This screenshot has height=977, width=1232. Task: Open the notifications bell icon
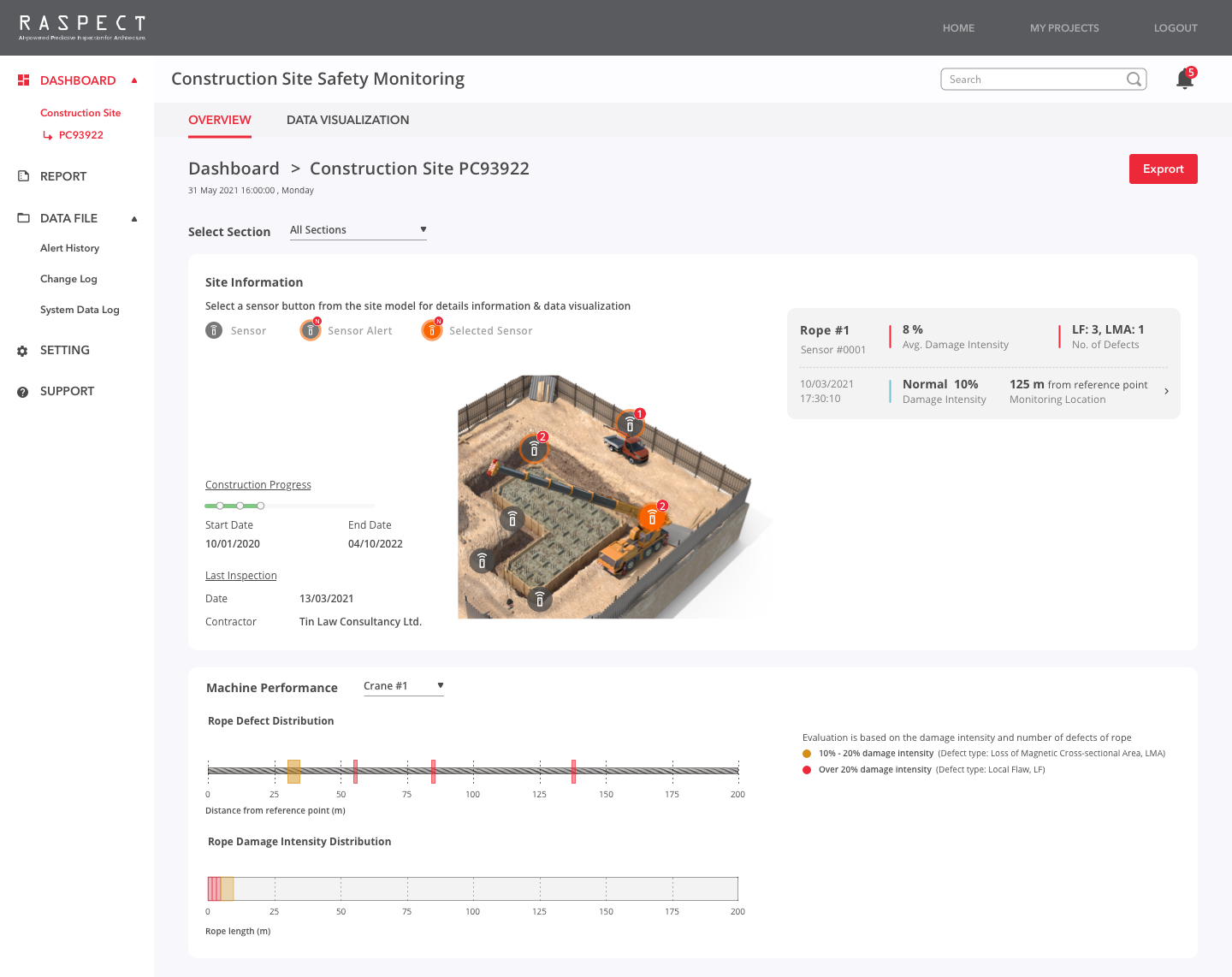(1184, 80)
